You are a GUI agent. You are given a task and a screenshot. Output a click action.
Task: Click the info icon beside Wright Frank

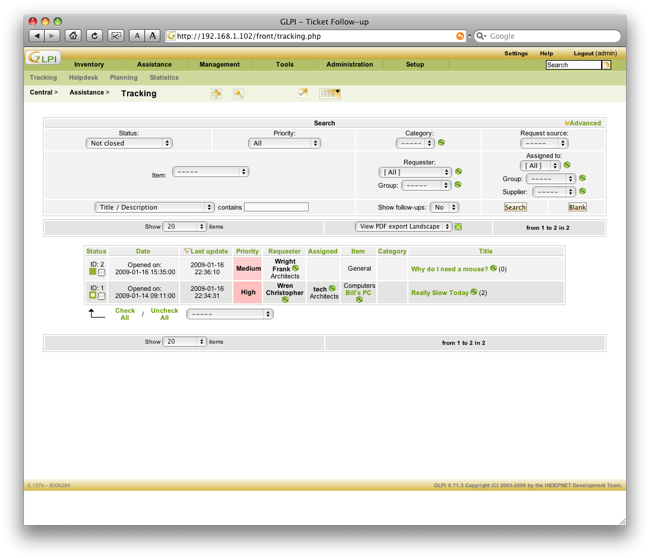pyautogui.click(x=295, y=268)
